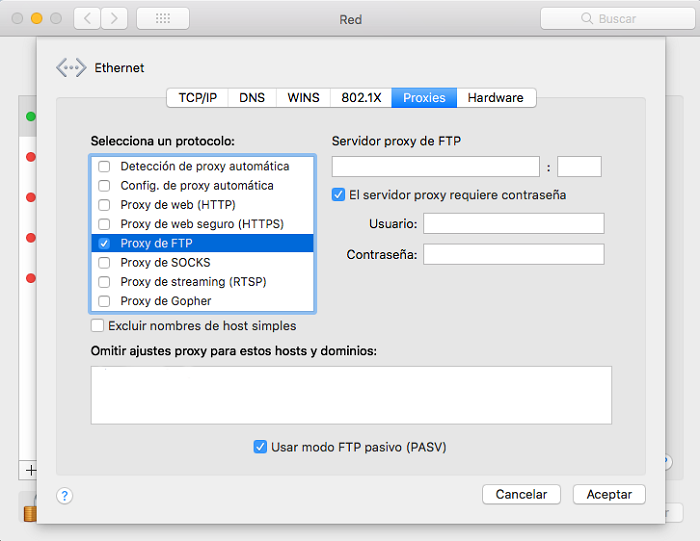Click the add network service plus button
The width and height of the screenshot is (700, 541).
pyautogui.click(x=30, y=469)
